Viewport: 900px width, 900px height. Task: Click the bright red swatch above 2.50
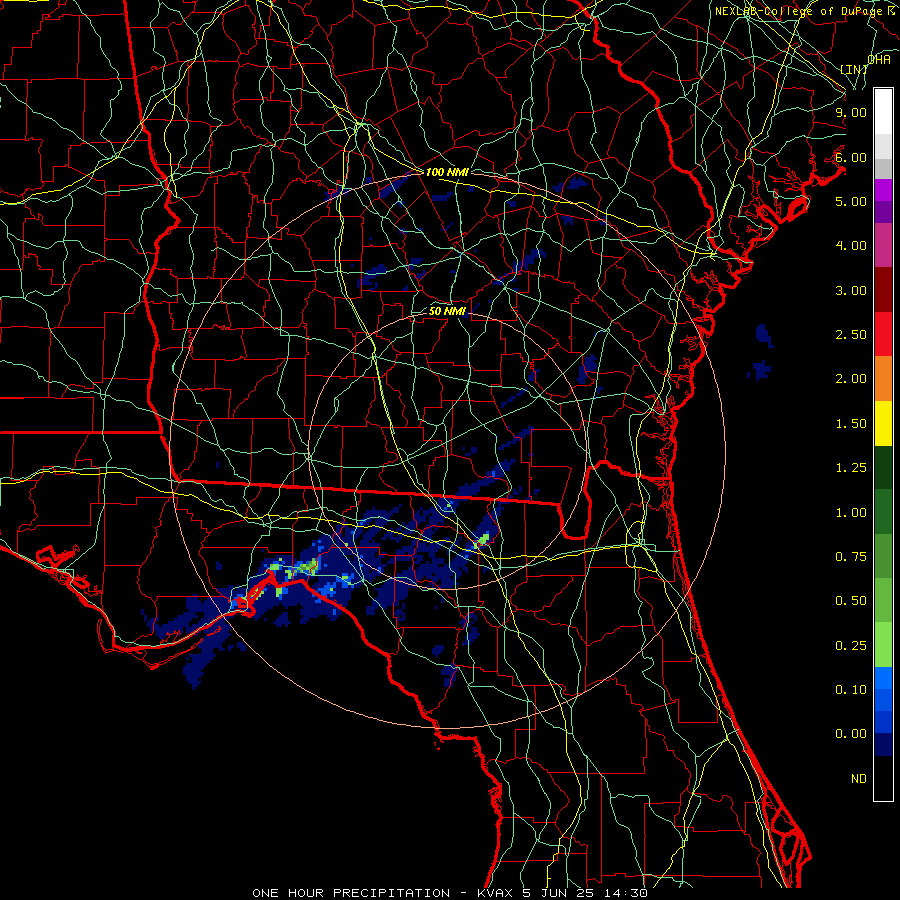(883, 334)
